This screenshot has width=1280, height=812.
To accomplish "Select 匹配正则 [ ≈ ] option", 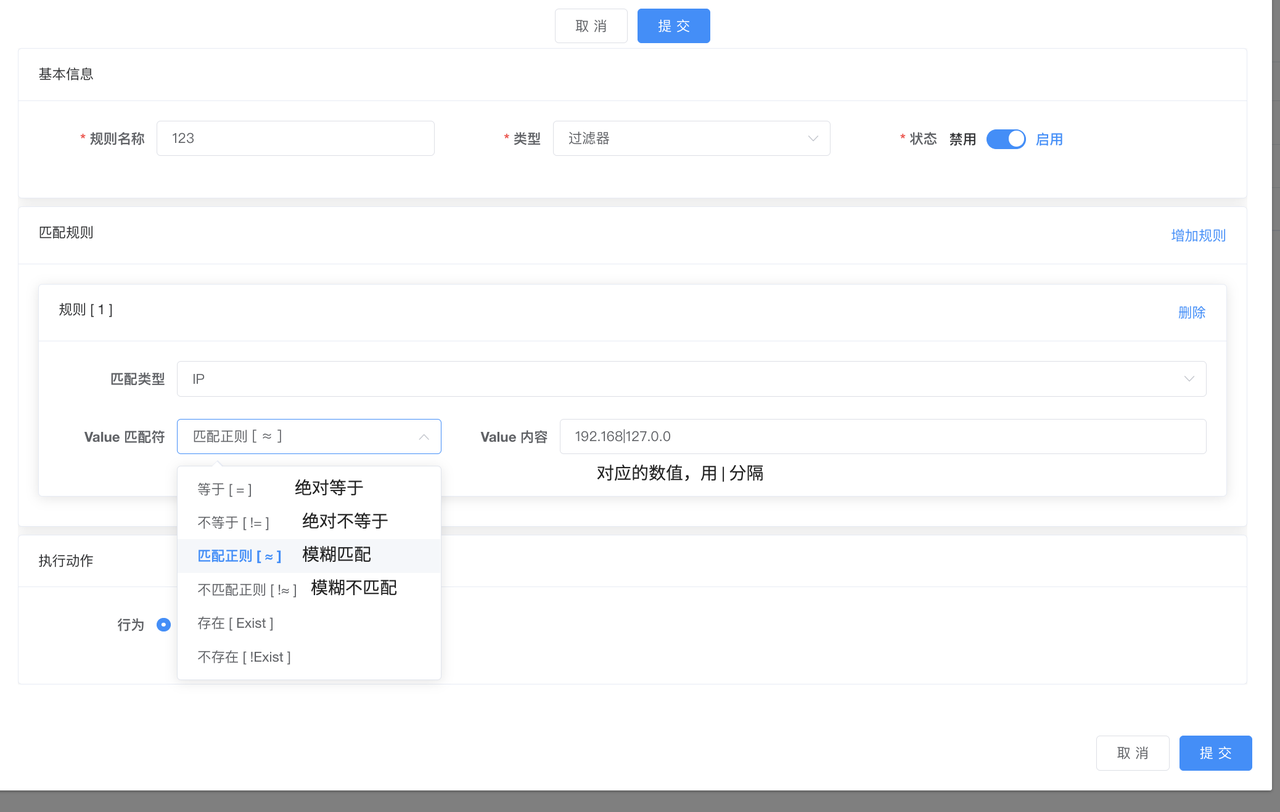I will tap(239, 556).
